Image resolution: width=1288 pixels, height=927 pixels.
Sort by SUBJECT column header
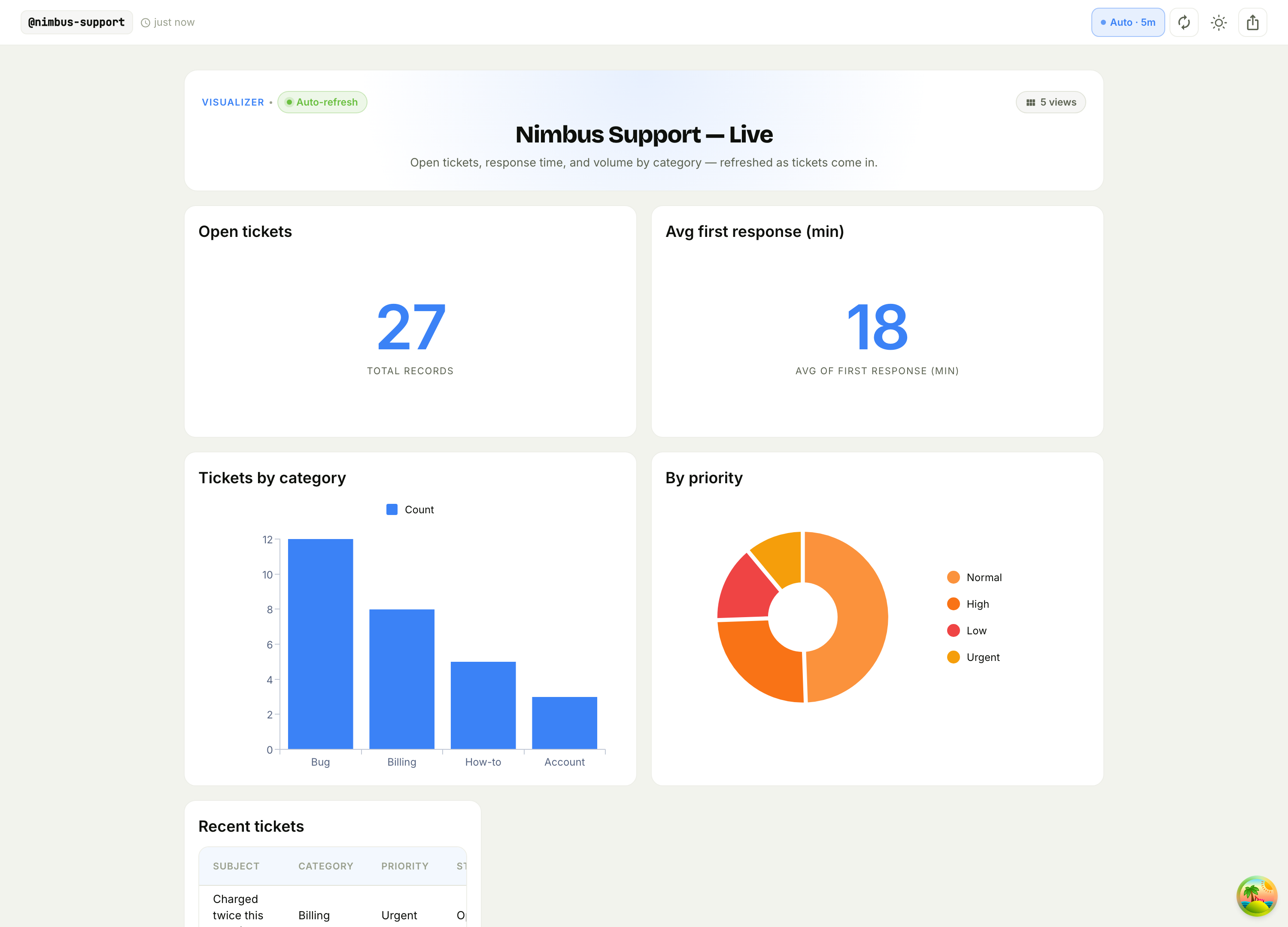tap(236, 866)
